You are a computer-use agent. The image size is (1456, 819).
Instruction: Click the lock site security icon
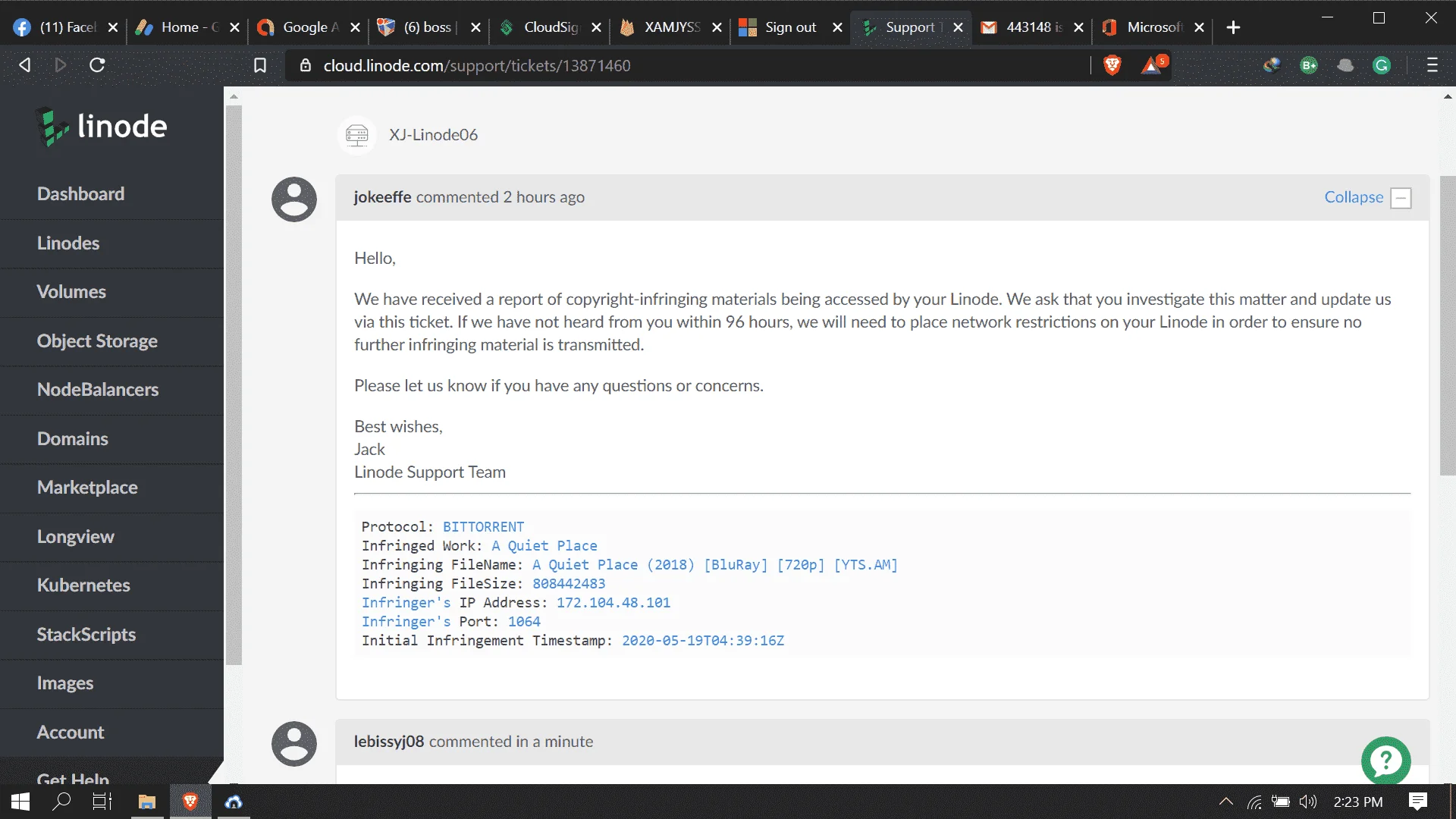(306, 66)
